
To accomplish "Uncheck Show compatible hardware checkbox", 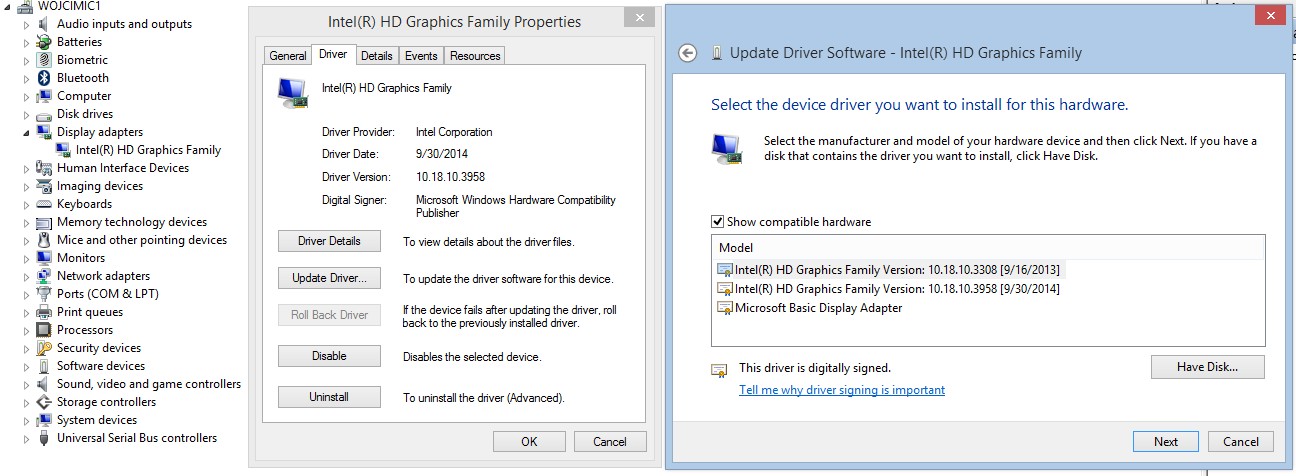I will point(717,222).
